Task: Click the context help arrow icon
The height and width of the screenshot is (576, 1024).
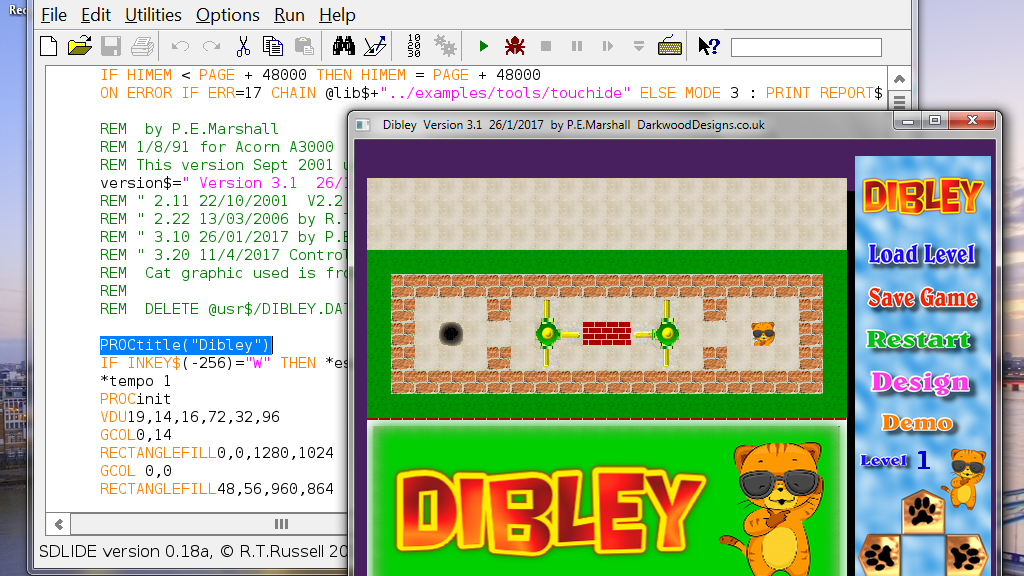Action: point(708,46)
